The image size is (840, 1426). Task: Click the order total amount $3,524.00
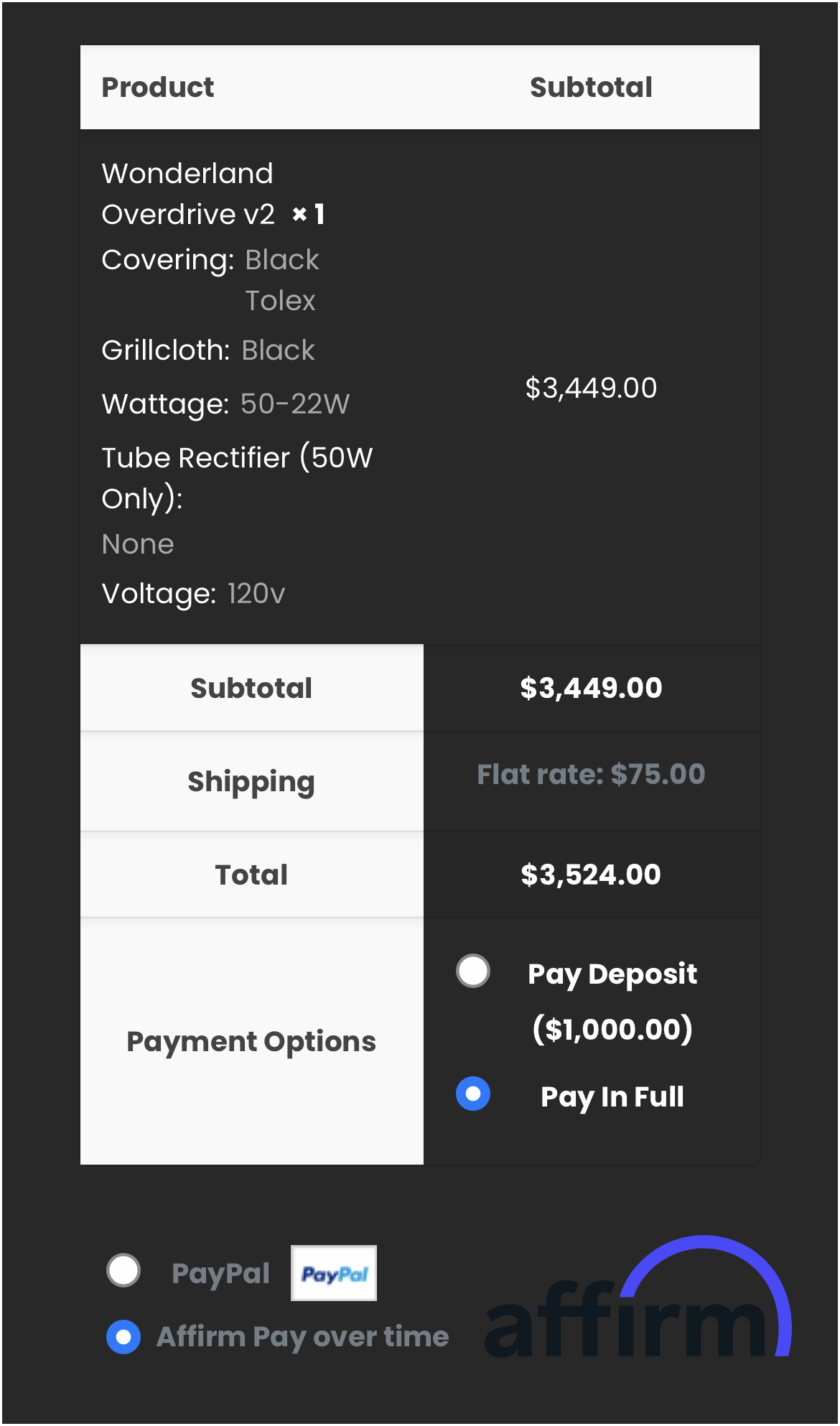coord(591,875)
